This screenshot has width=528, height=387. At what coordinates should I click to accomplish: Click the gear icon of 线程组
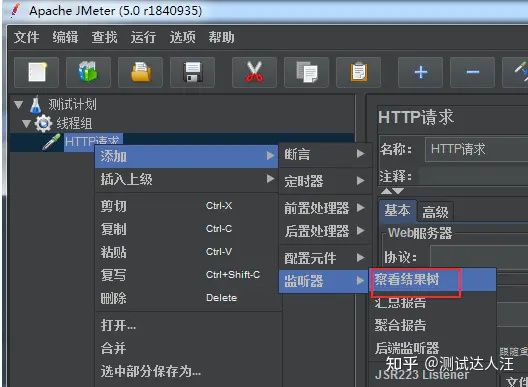click(43, 123)
